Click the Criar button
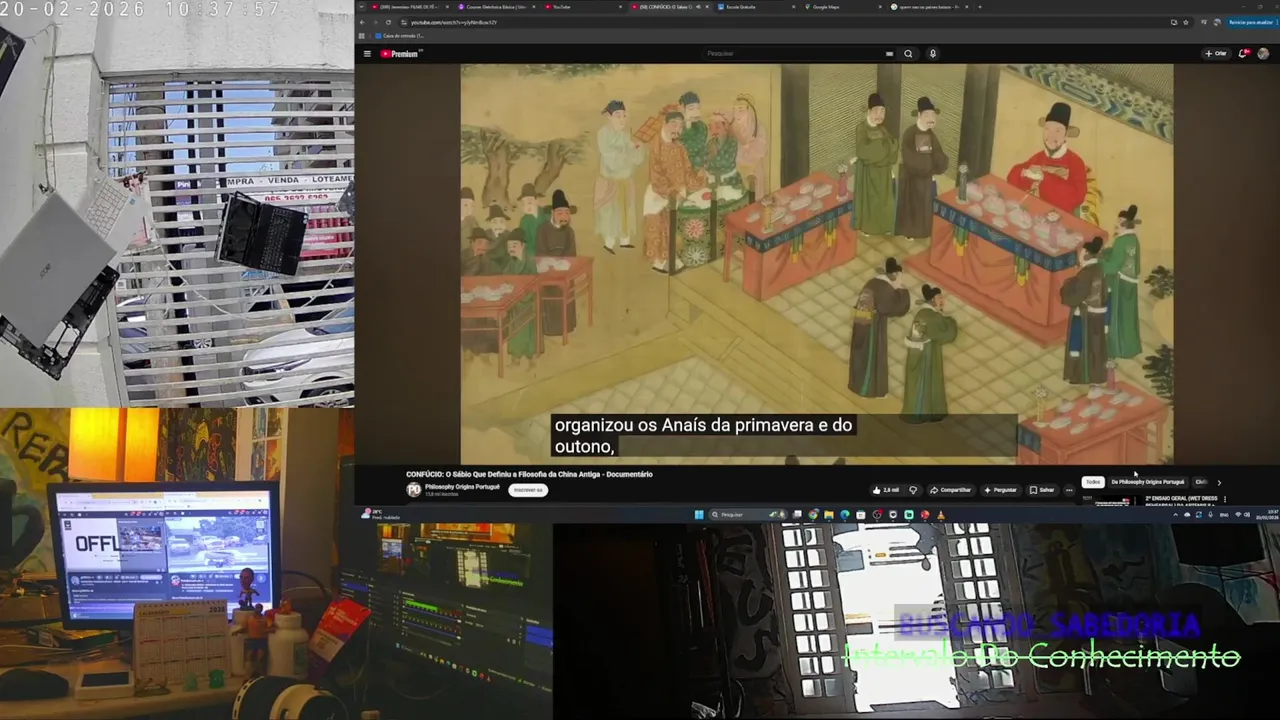The width and height of the screenshot is (1280, 720). (1216, 54)
